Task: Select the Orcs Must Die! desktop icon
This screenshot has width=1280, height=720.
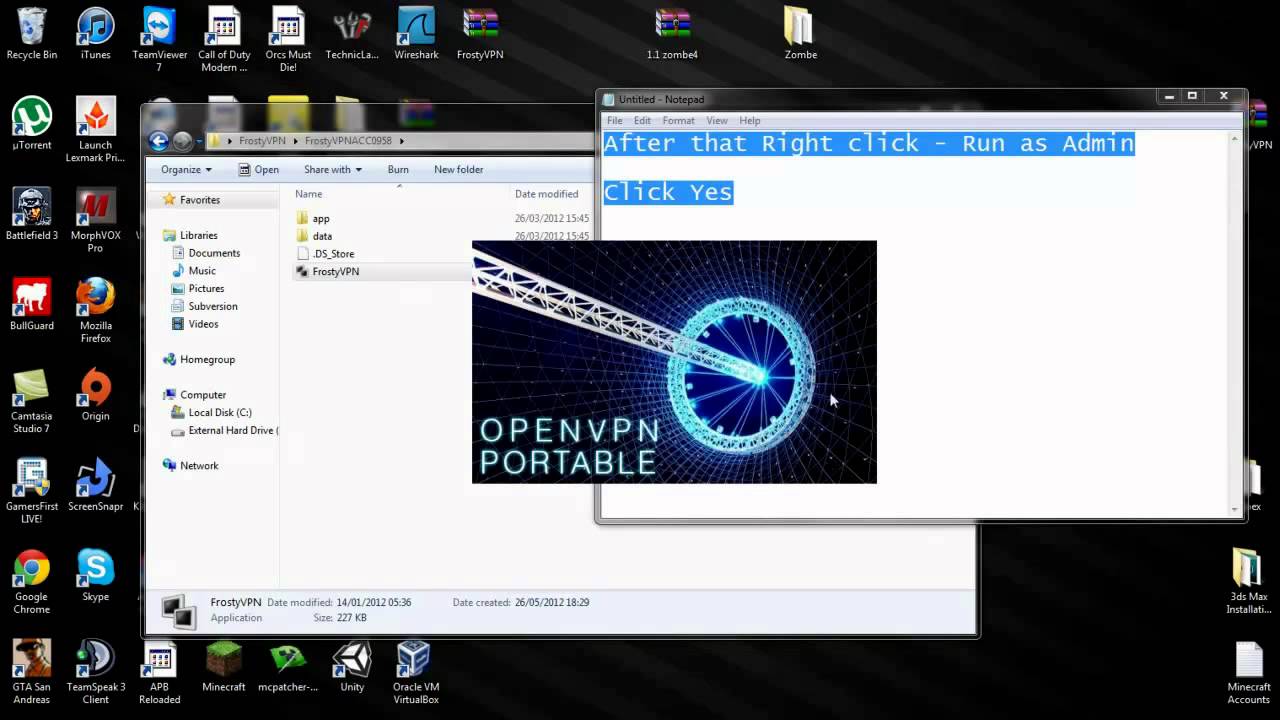Action: tap(288, 39)
